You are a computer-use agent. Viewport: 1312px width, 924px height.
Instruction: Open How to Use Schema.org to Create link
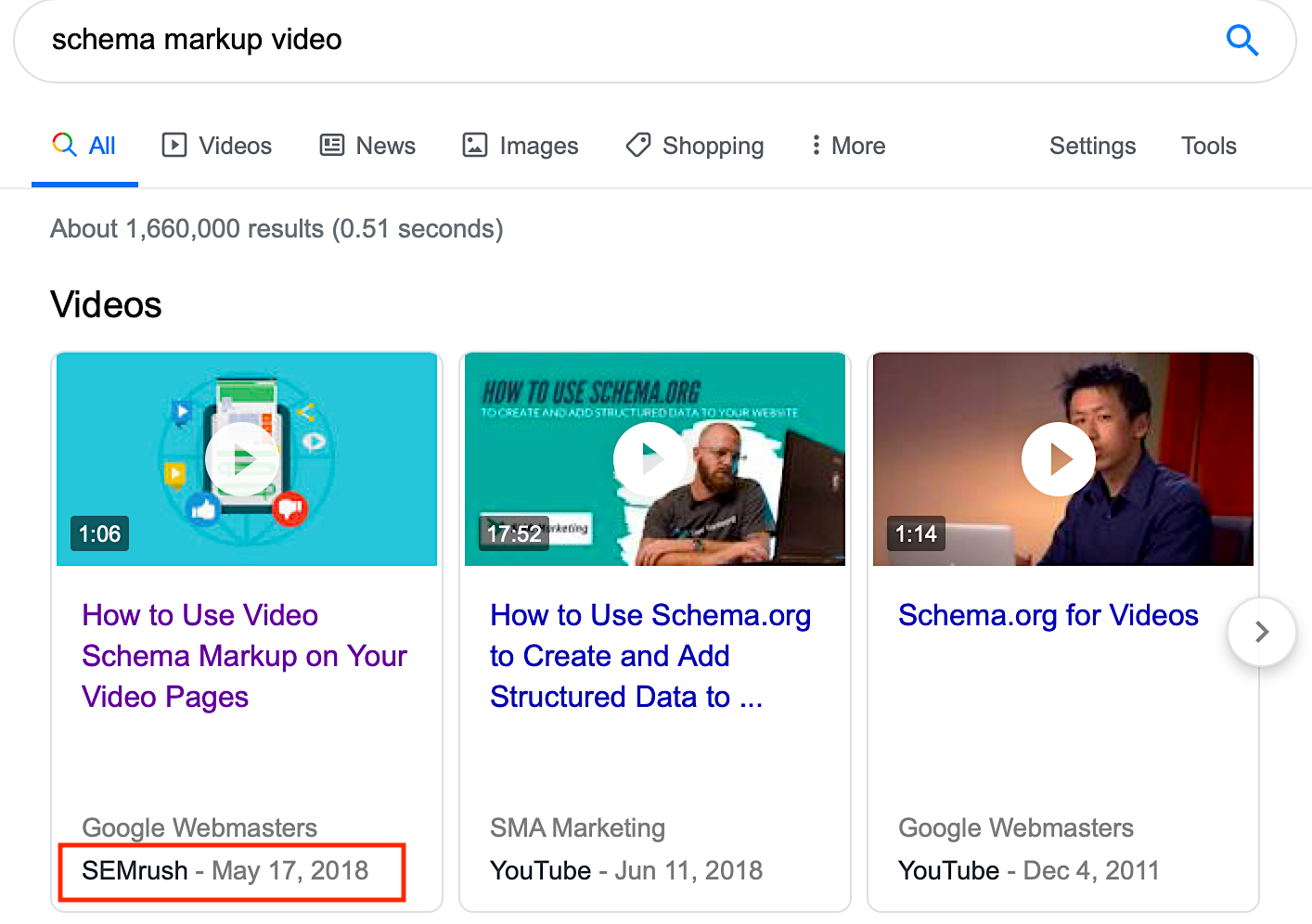(650, 656)
